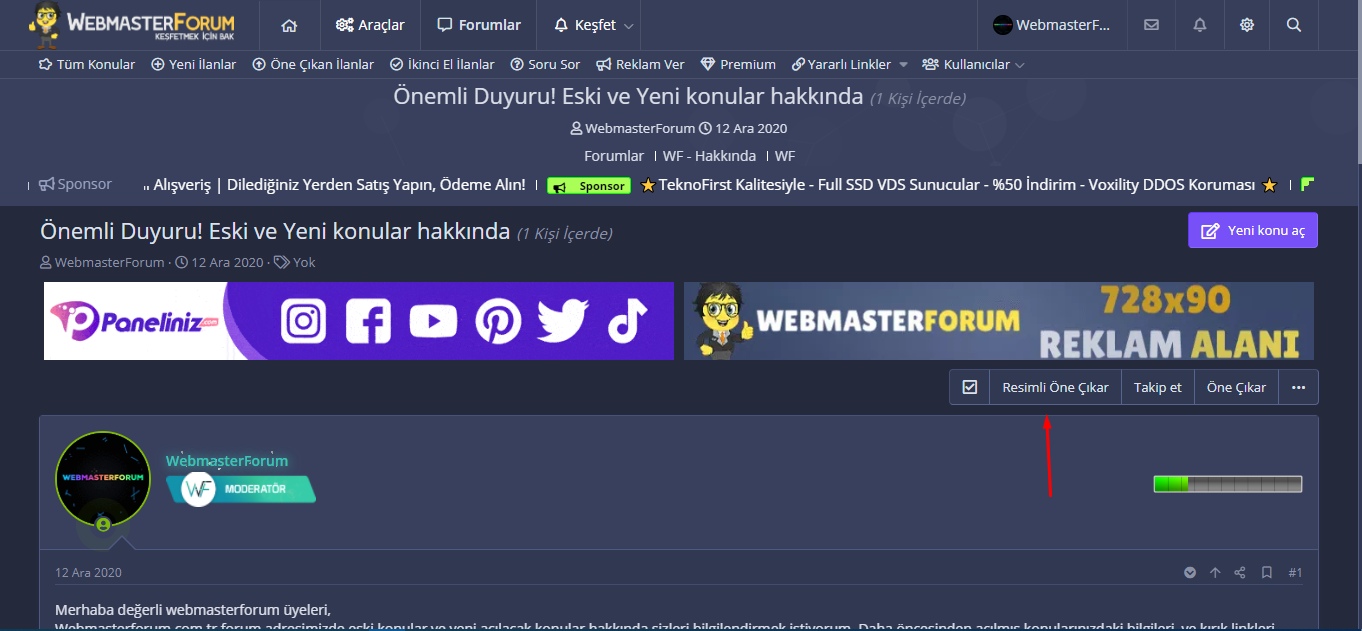Open Reklam Ver link
Image resolution: width=1362 pixels, height=631 pixels.
[x=640, y=64]
